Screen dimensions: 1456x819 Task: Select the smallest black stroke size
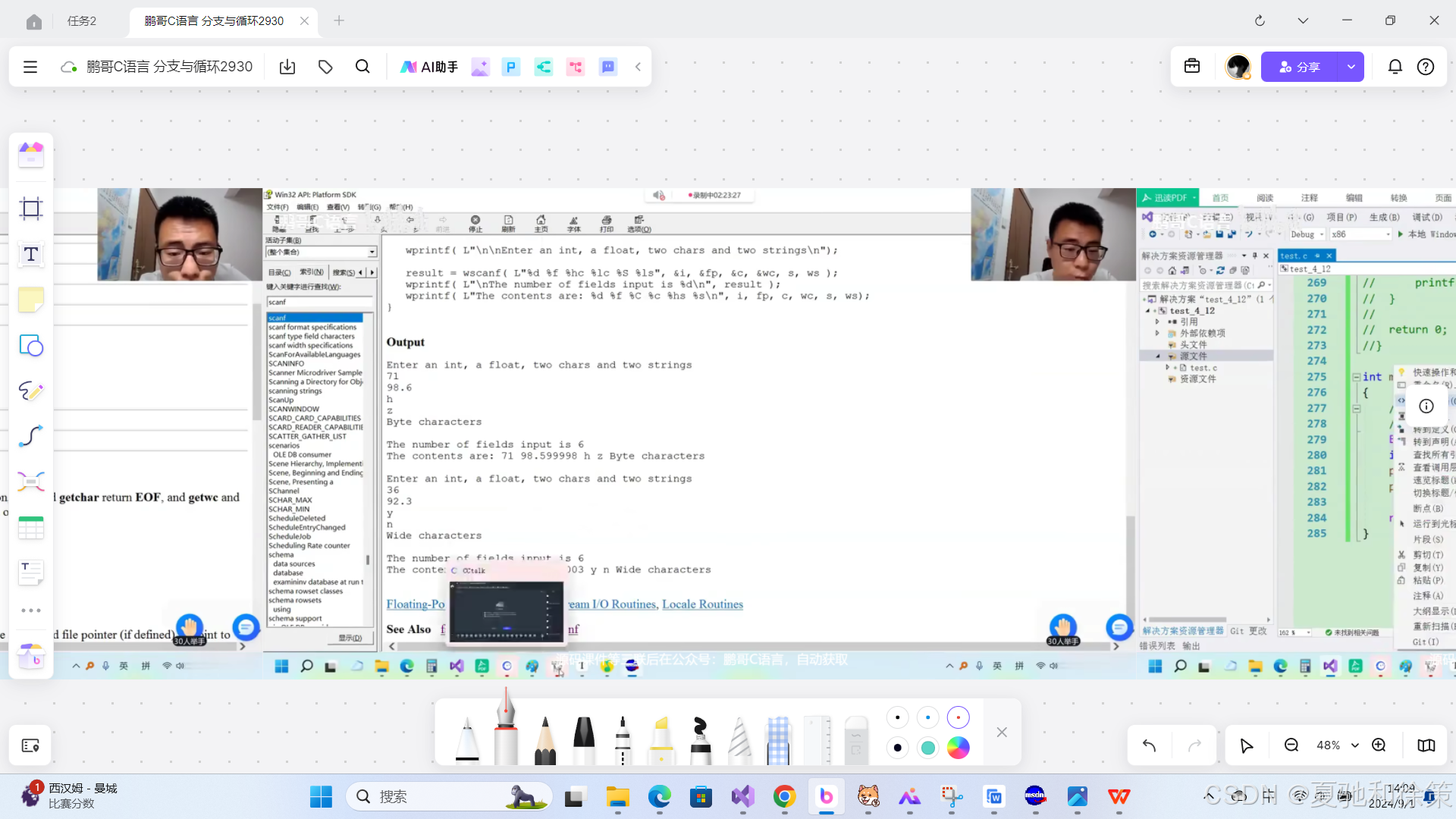click(897, 717)
